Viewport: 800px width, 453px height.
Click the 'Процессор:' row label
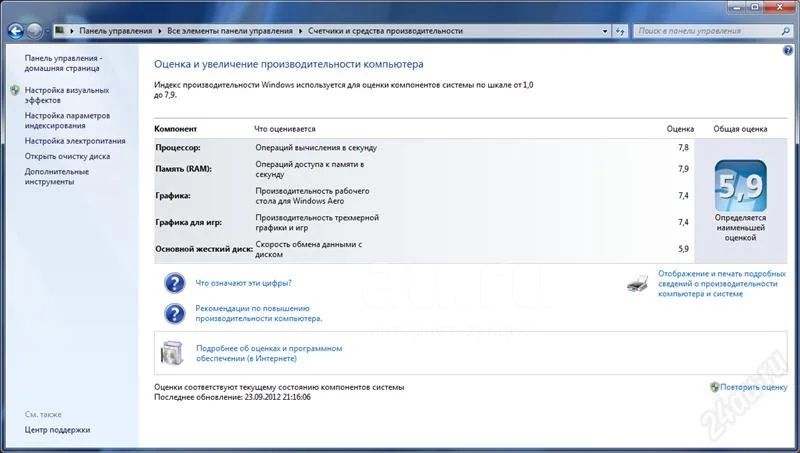click(178, 147)
